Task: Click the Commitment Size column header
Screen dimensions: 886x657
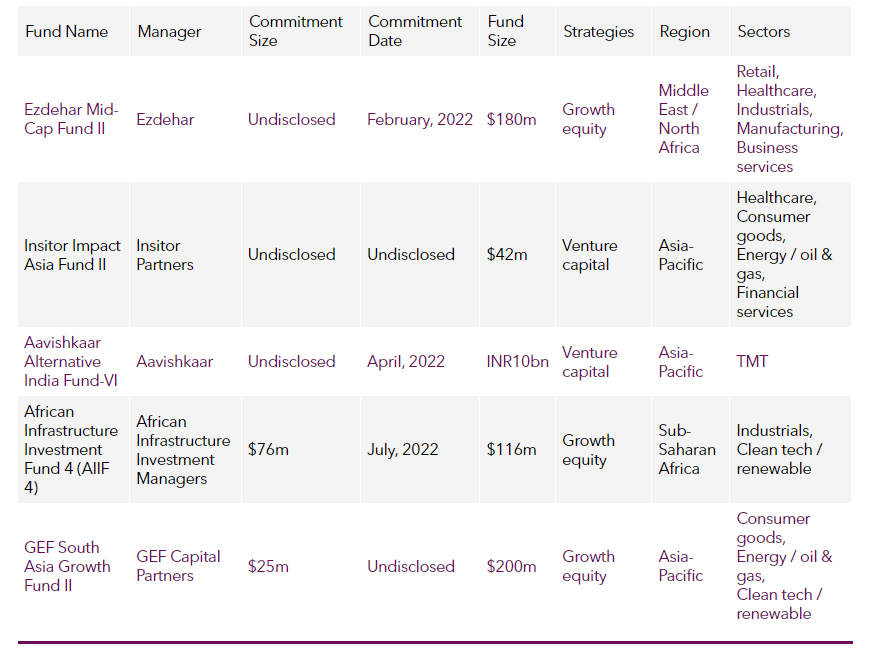Action: click(296, 31)
